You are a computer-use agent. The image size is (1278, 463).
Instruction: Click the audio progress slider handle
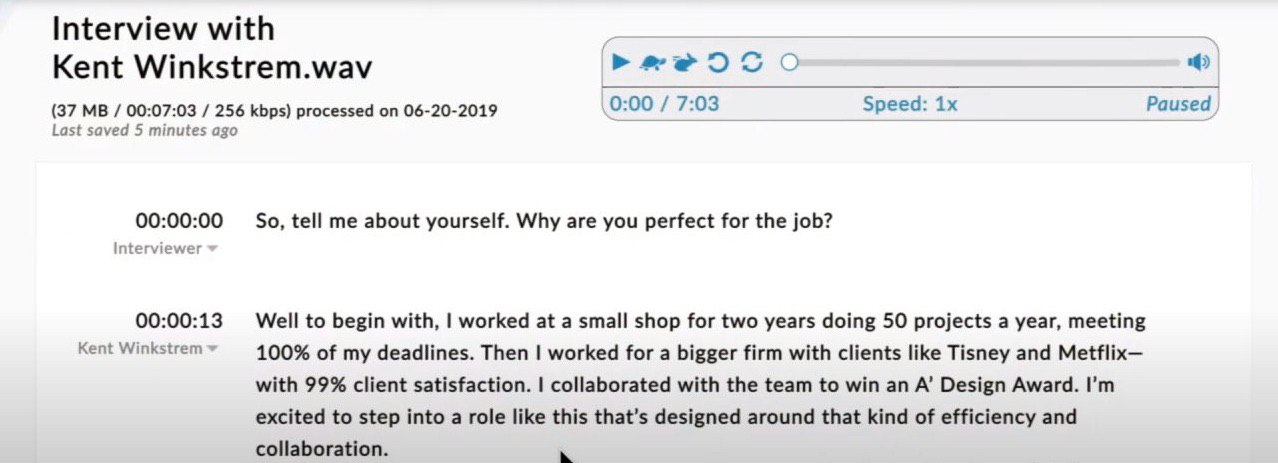(789, 63)
